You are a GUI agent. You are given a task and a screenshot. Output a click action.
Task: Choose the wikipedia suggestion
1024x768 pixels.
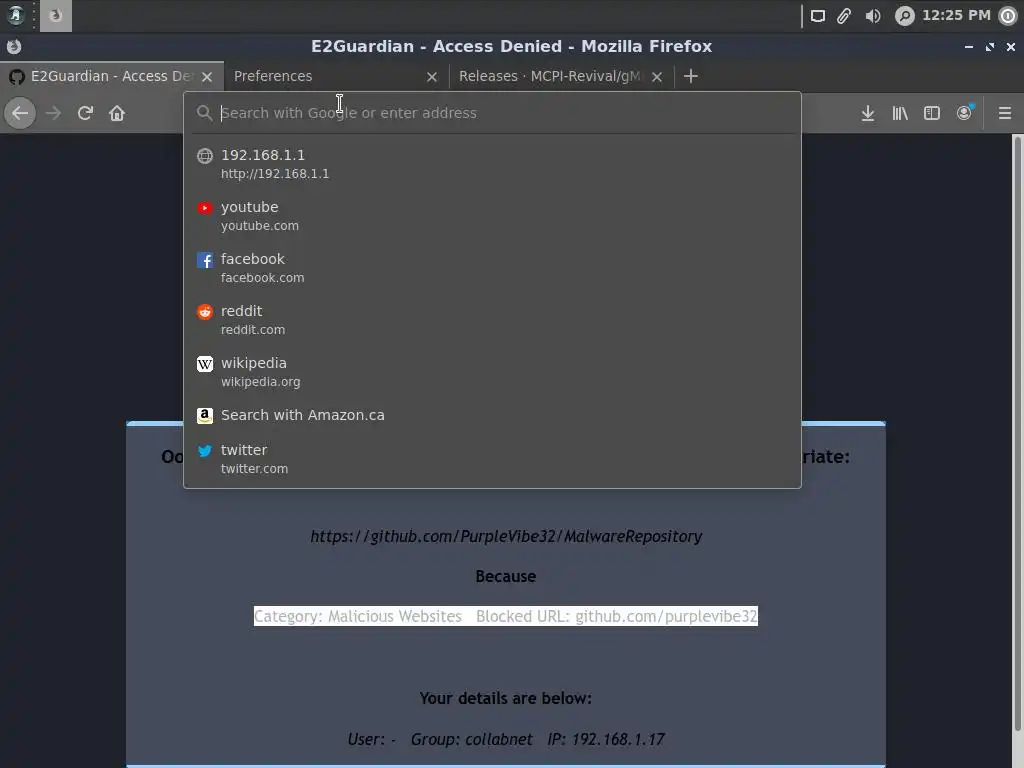coord(492,372)
